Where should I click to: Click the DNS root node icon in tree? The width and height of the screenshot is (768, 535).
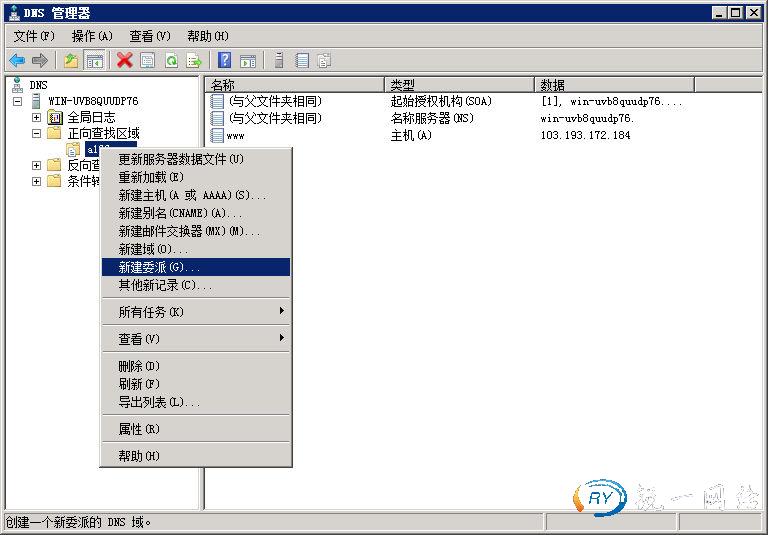pos(18,85)
